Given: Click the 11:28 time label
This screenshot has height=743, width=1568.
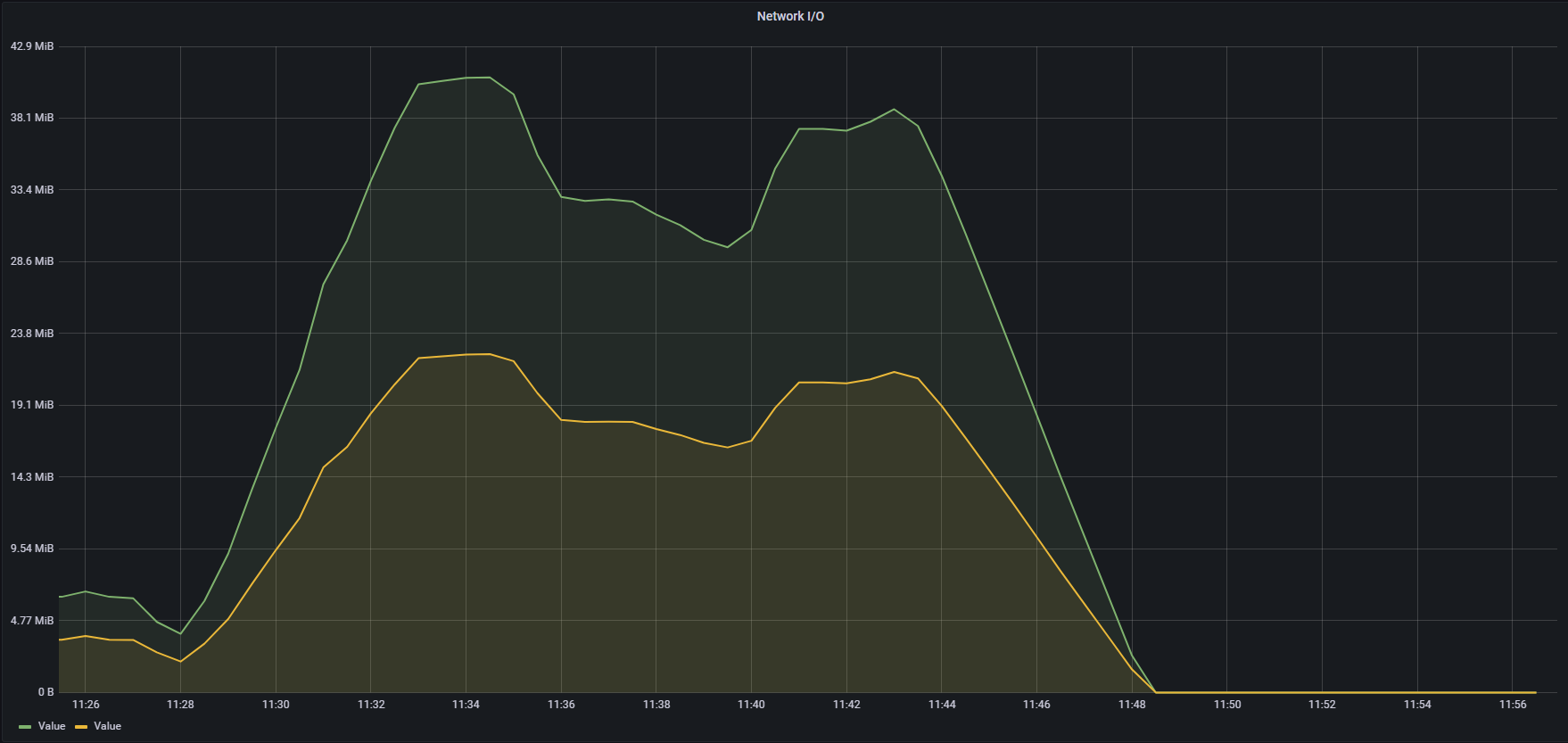Looking at the screenshot, I should [180, 705].
